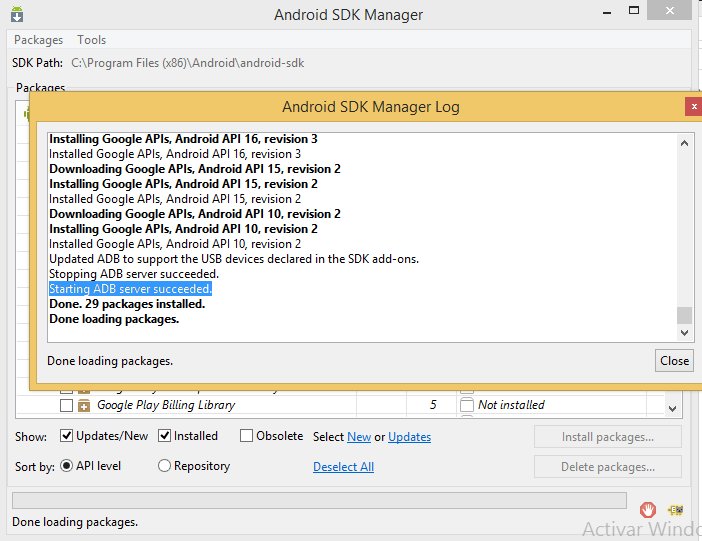Screen dimensions: 702x541
Task: Click 'Installing Google APIs, Android API 15, revision 2'
Action: click(183, 184)
